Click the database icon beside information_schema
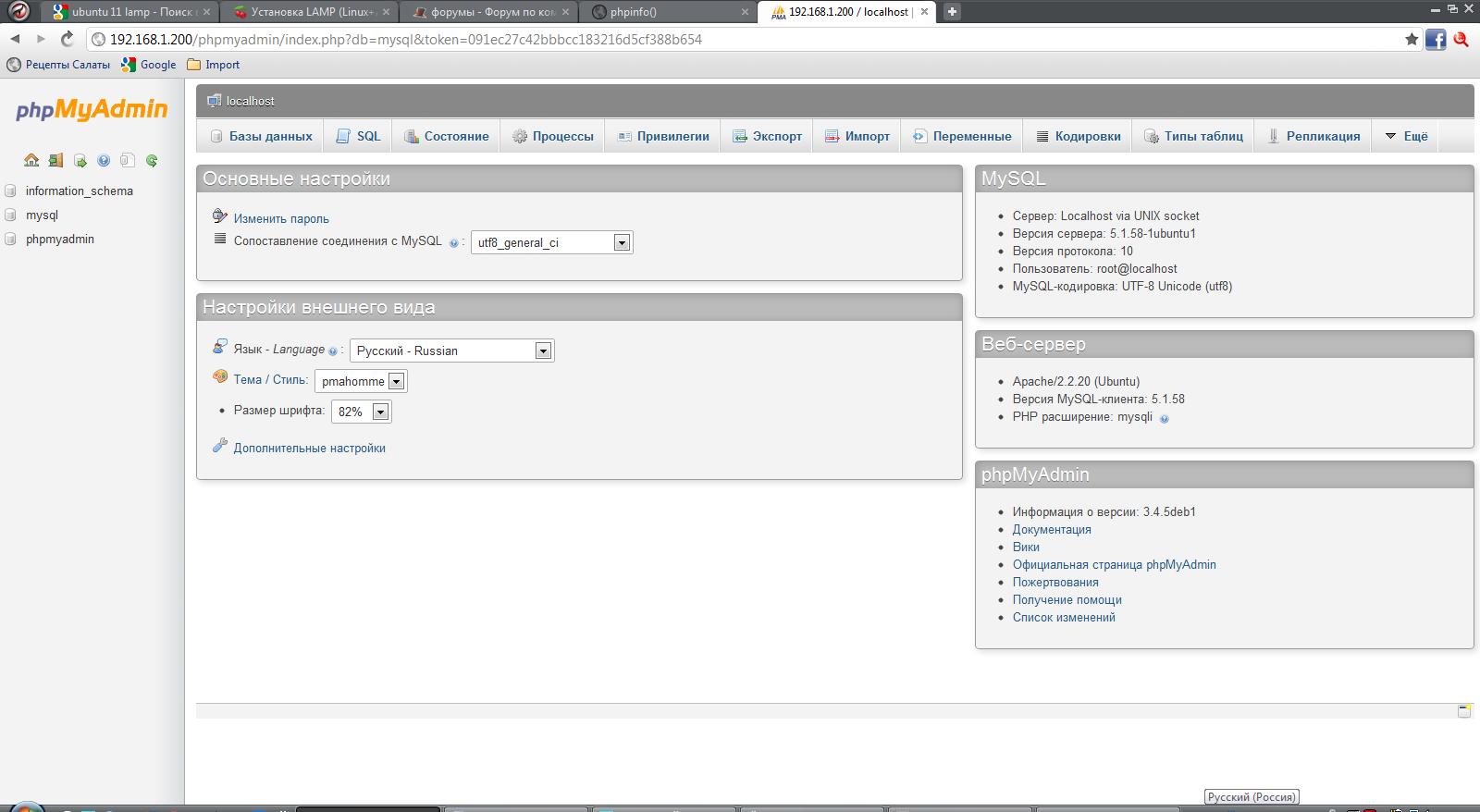This screenshot has width=1480, height=812. click(x=11, y=191)
